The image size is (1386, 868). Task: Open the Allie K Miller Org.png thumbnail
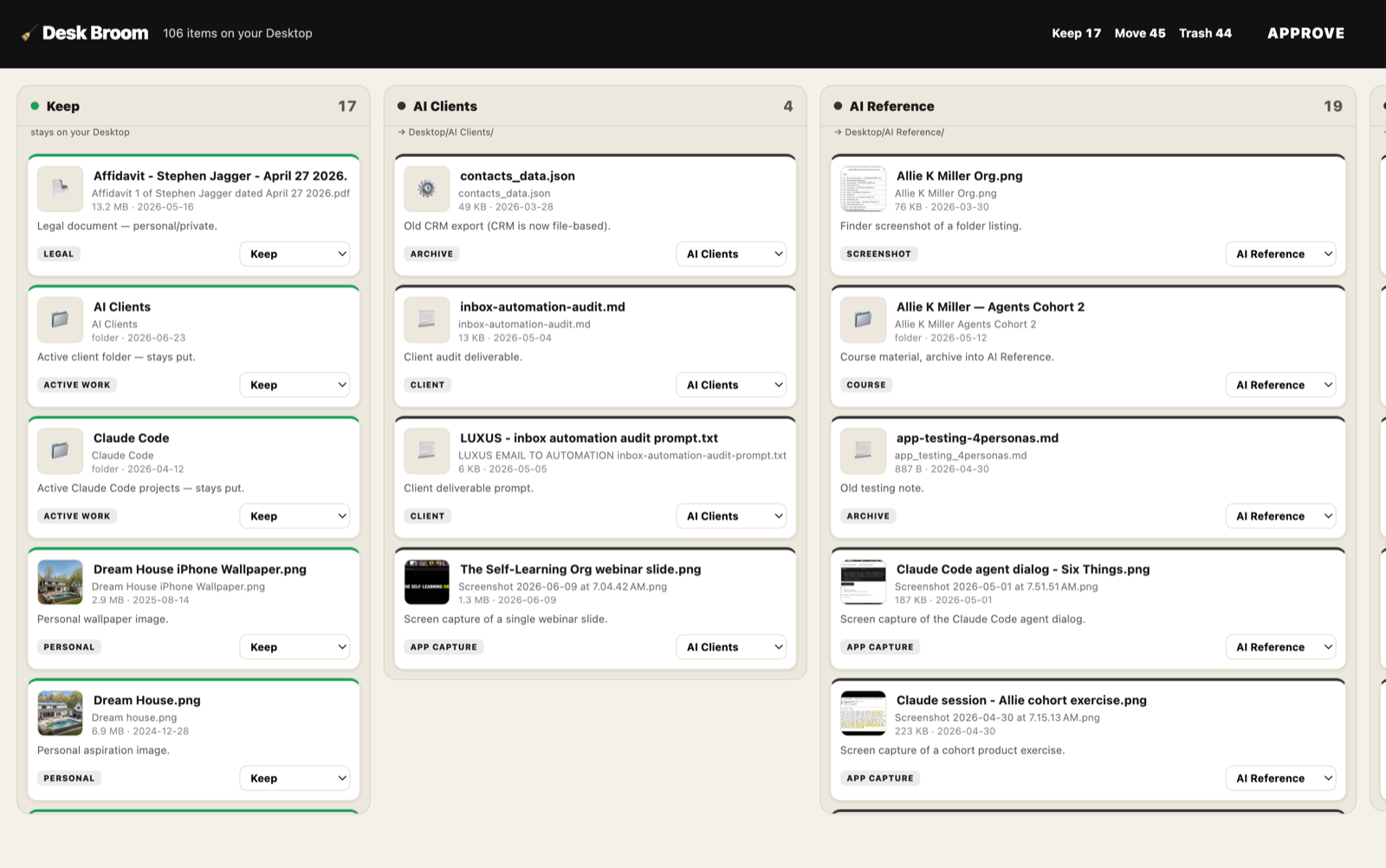863,189
